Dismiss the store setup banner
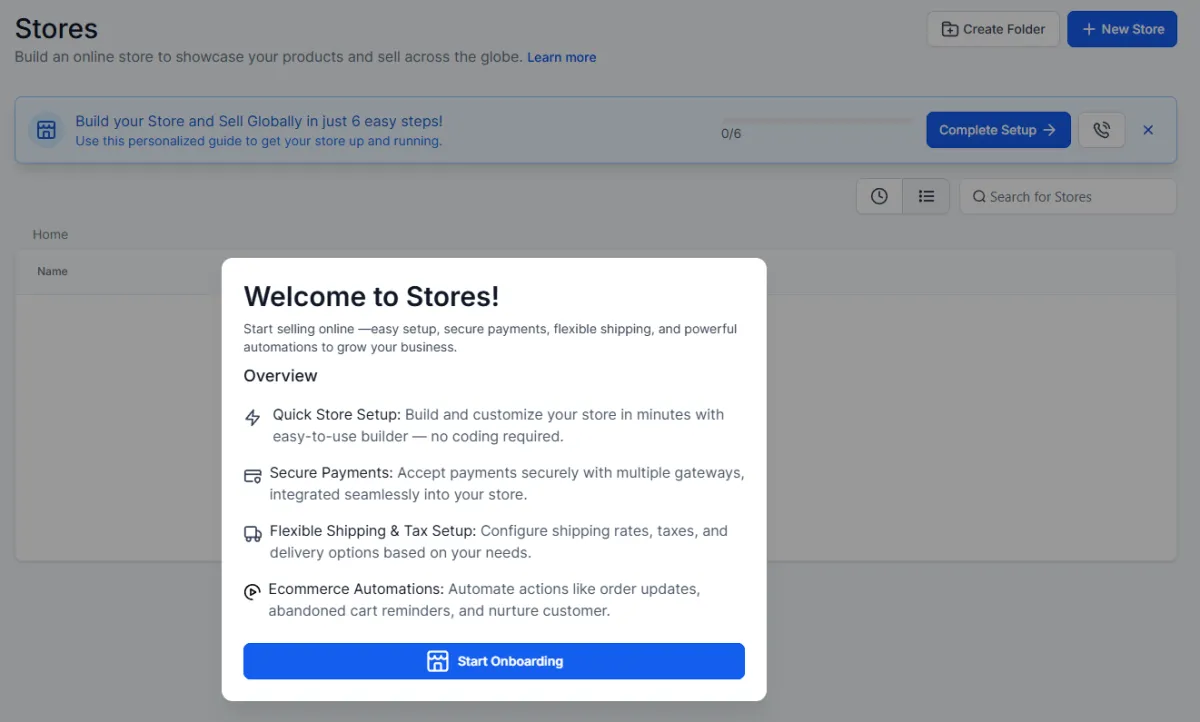This screenshot has height=722, width=1200. tap(1148, 130)
